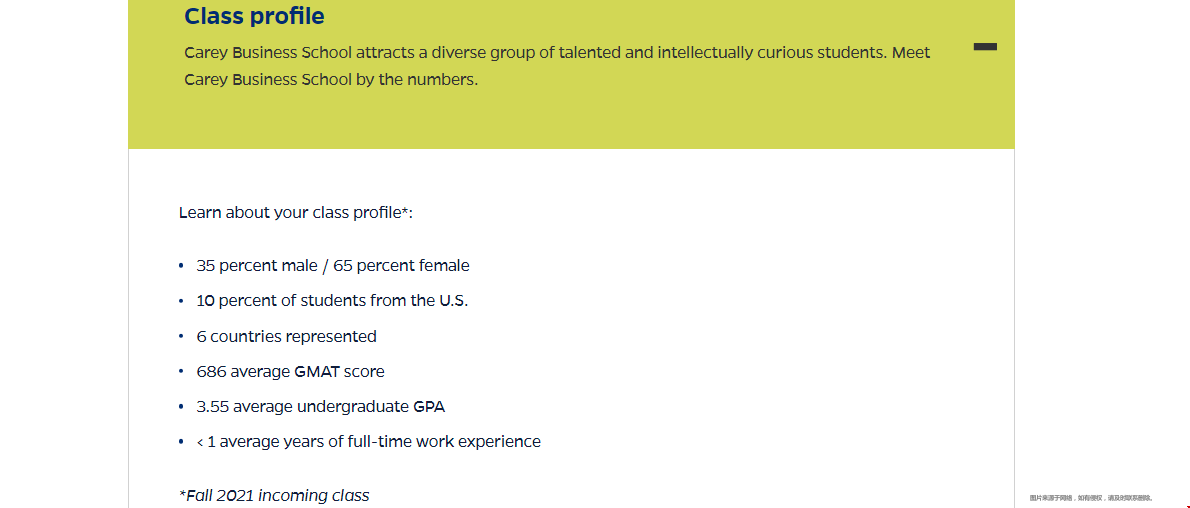Click the bold "GMAT" word
Screen dimensions: 1190x508
pyautogui.click(x=317, y=372)
